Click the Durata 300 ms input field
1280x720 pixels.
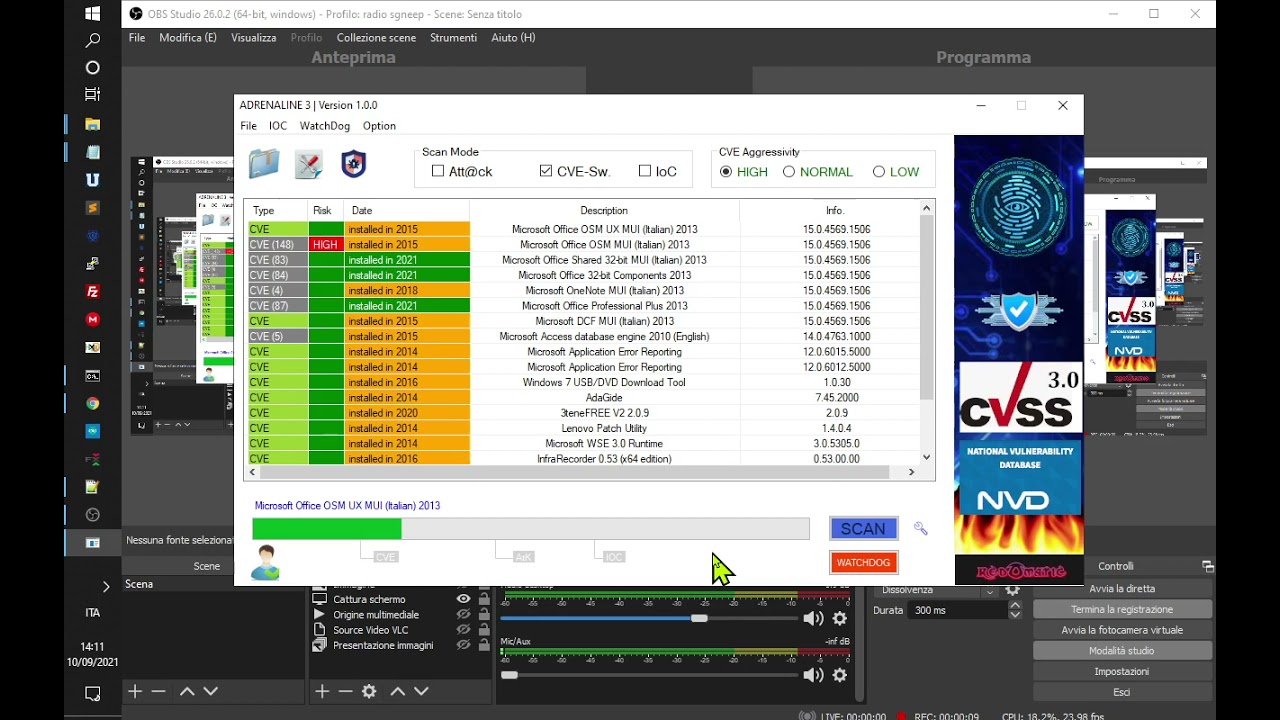pos(956,610)
